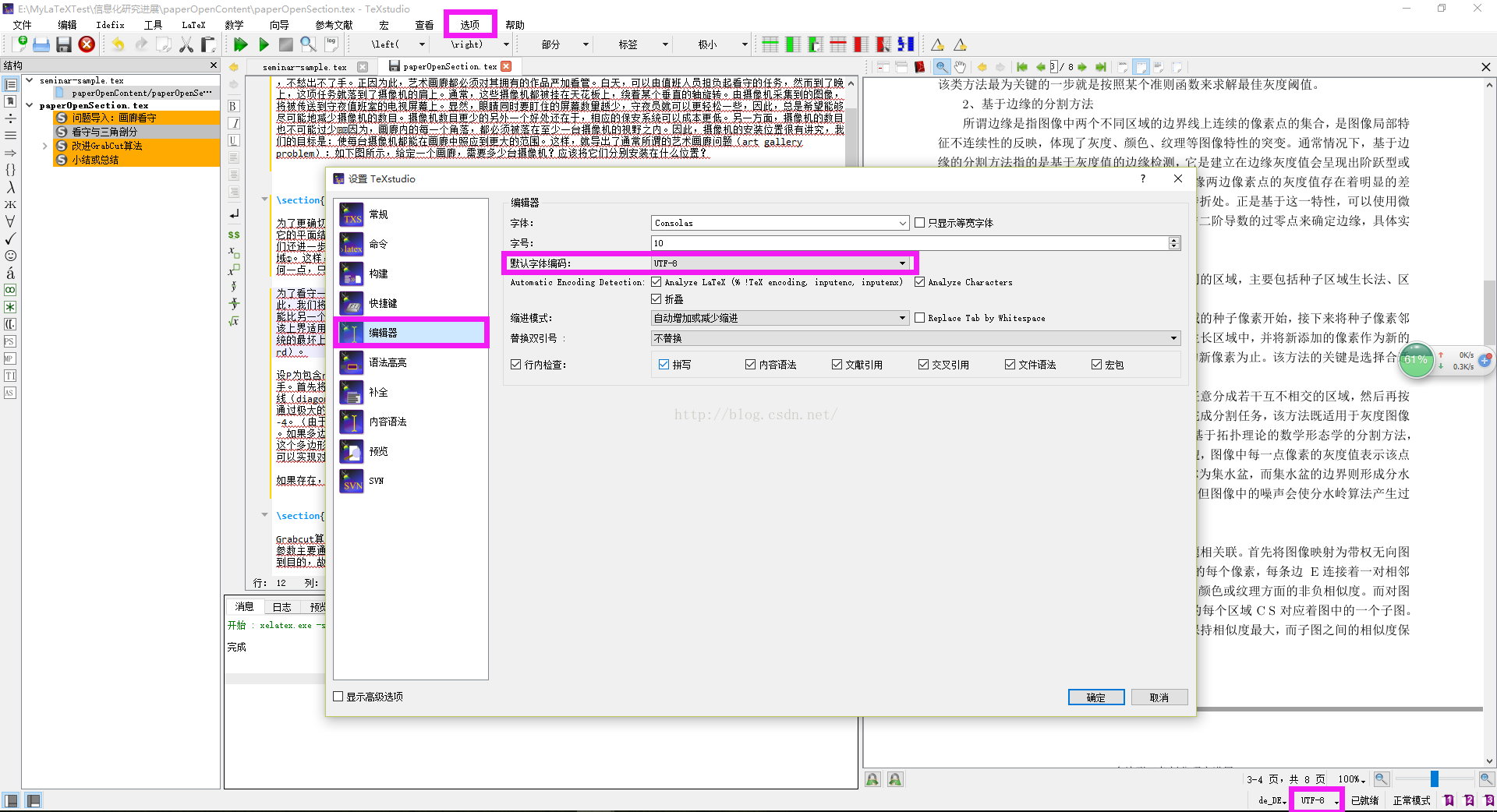Screen dimensions: 1497x812
Task: Click italic icon in editor sidebar
Action: (233, 123)
